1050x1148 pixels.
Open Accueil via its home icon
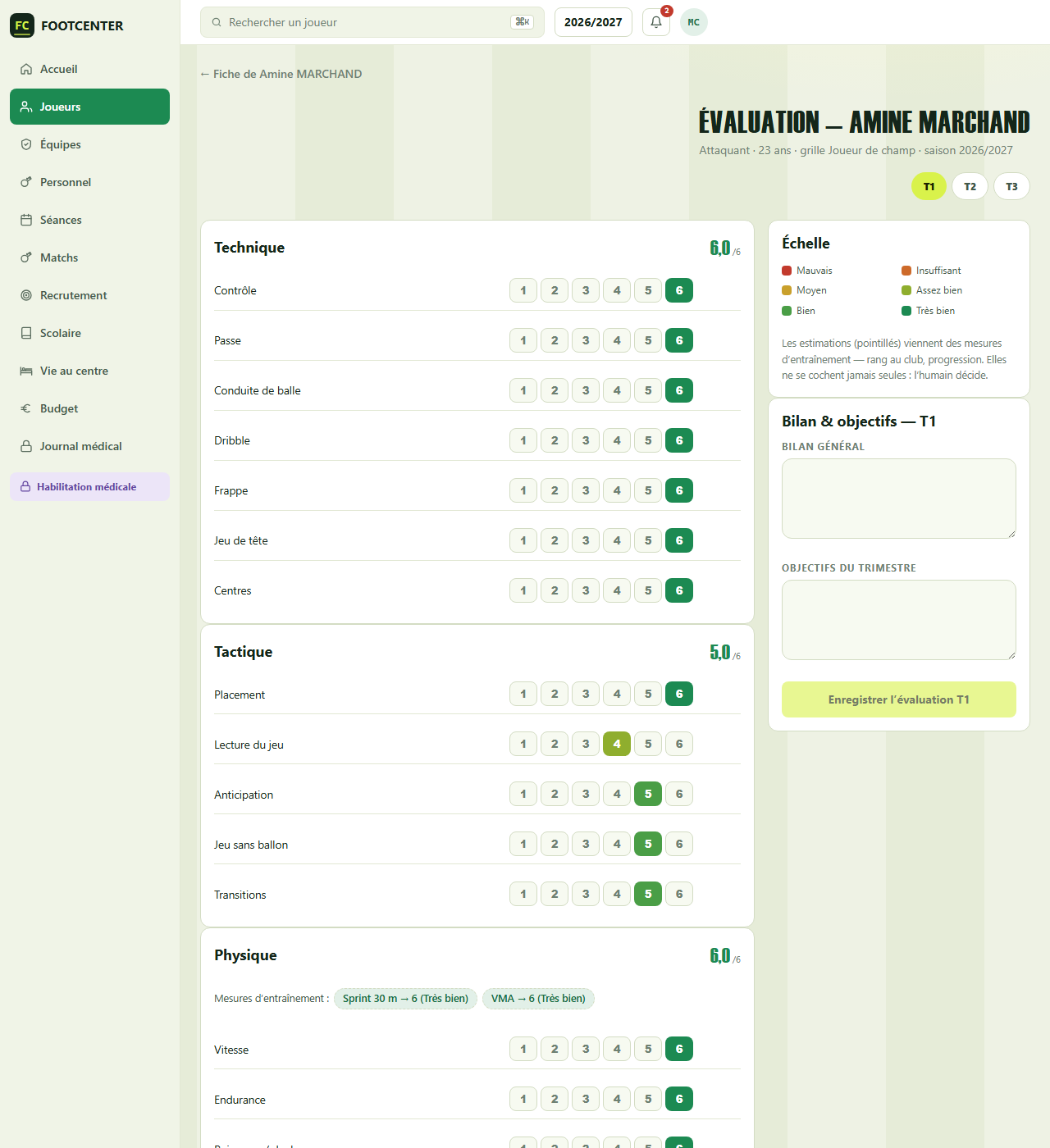click(x=26, y=69)
